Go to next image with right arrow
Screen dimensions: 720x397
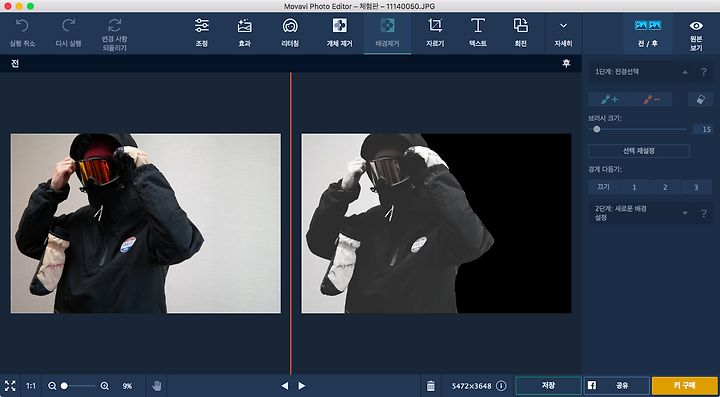(302, 386)
